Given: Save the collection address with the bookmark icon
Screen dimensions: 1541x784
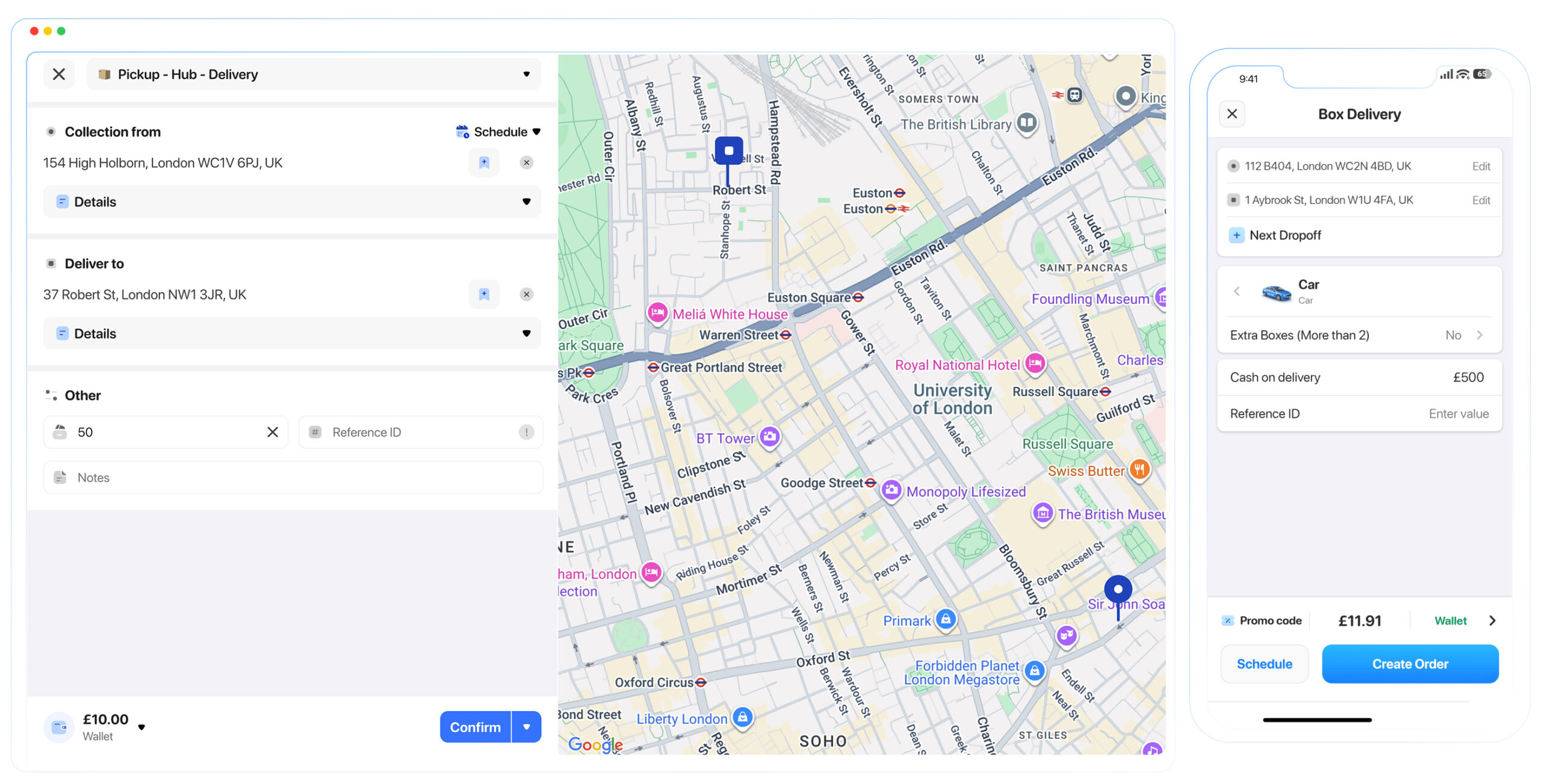Looking at the screenshot, I should pyautogui.click(x=483, y=162).
